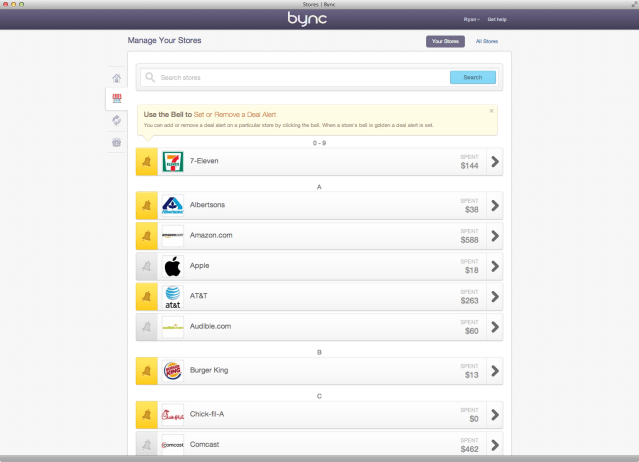Expand Chick-fil-A details with the chevron
The image size is (639, 462).
(x=495, y=415)
